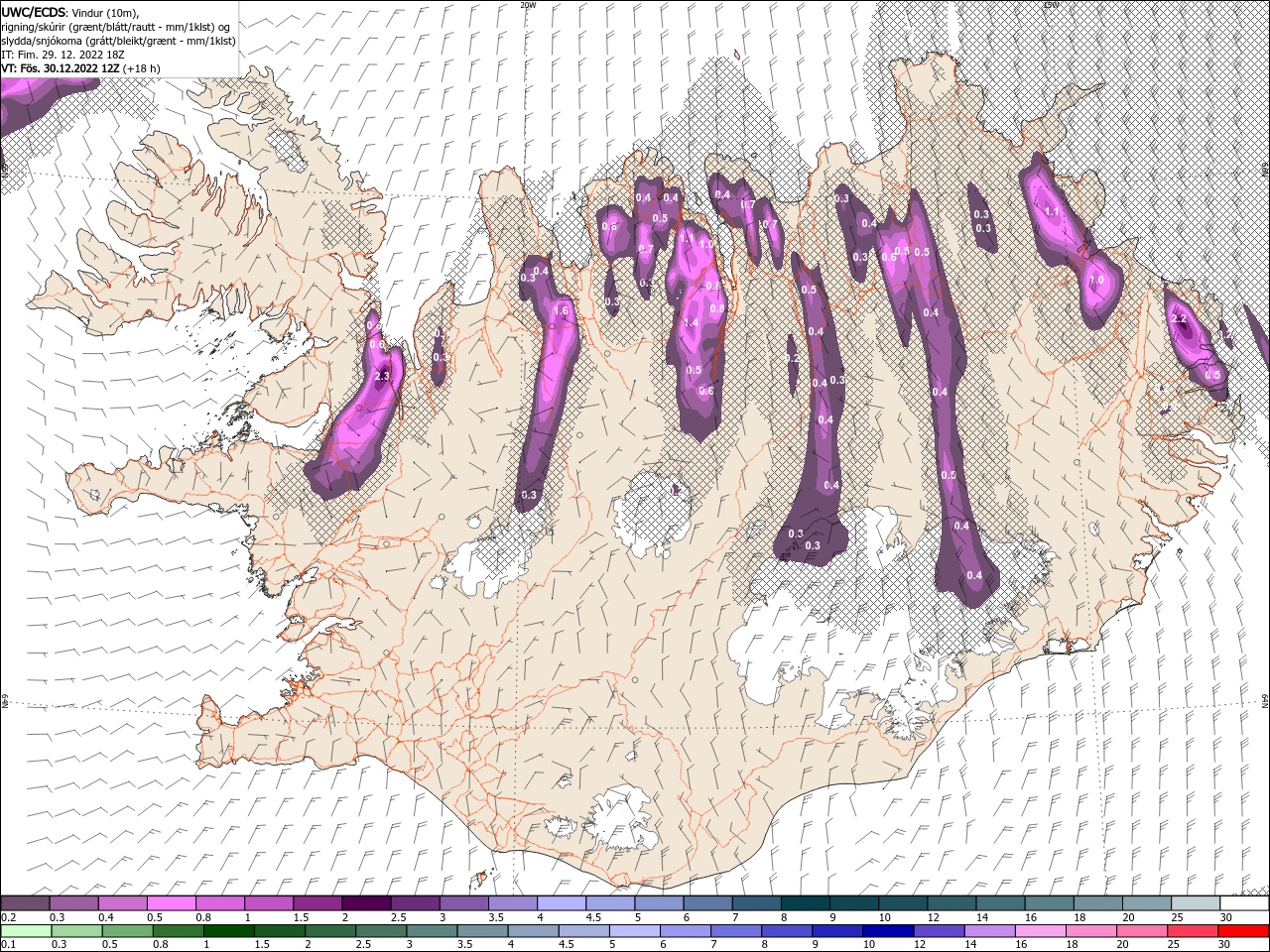
Task: Click the 2.3 snowfall value on the map
Action: 383,376
